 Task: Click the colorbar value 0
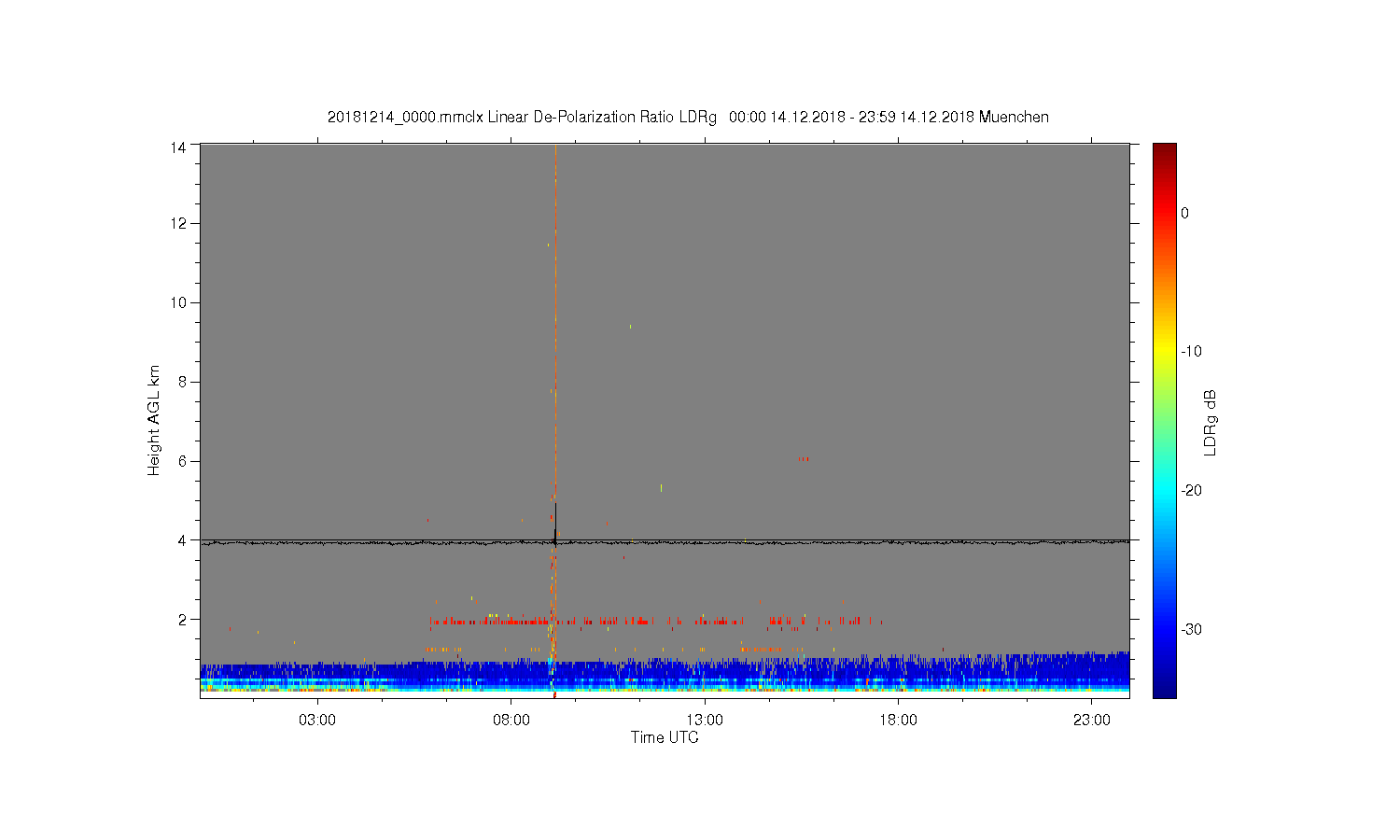point(1185,213)
